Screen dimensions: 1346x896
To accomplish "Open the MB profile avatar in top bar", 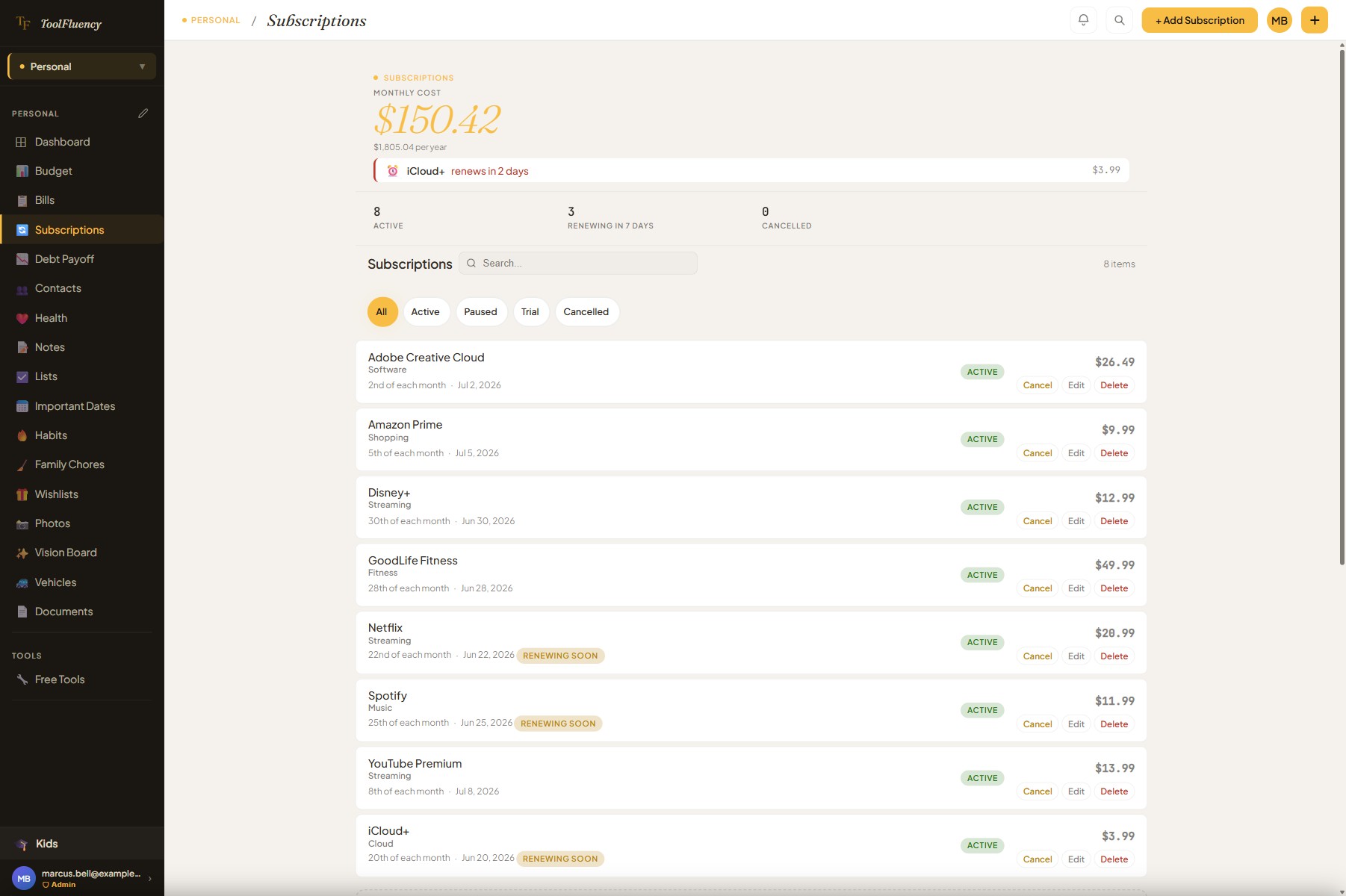I will pyautogui.click(x=1279, y=20).
